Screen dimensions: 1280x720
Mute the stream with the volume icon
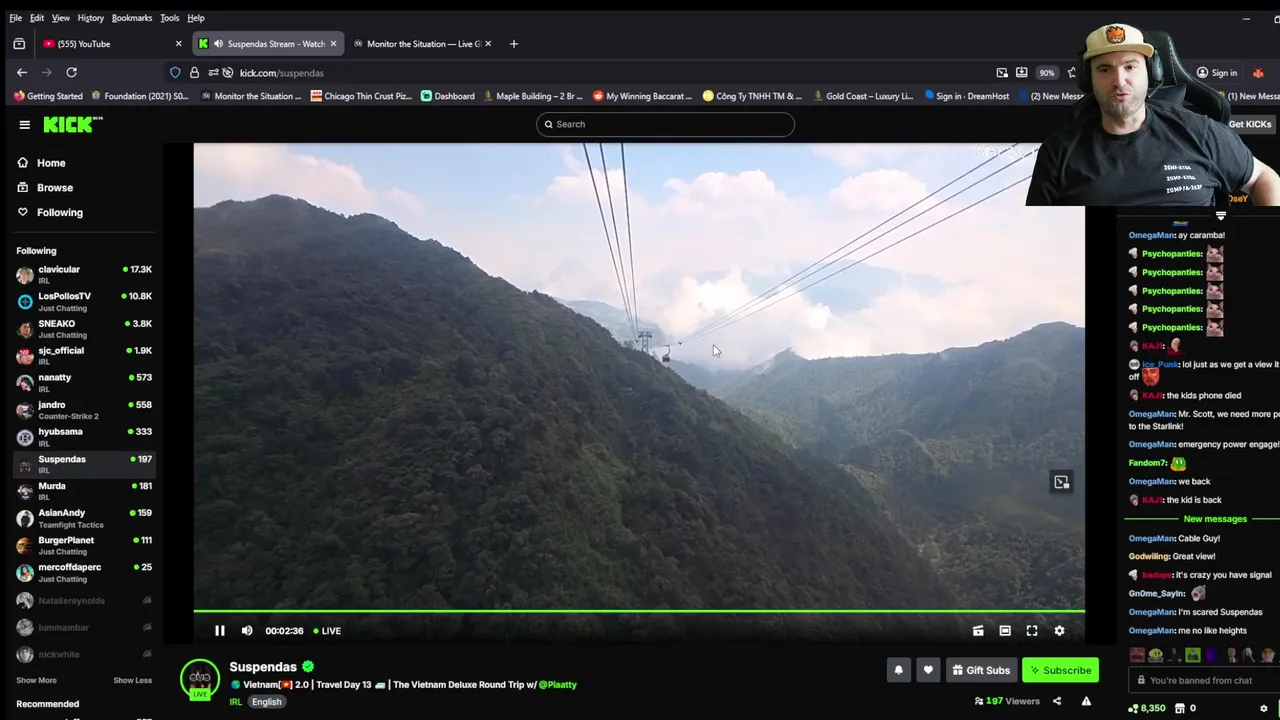[247, 631]
